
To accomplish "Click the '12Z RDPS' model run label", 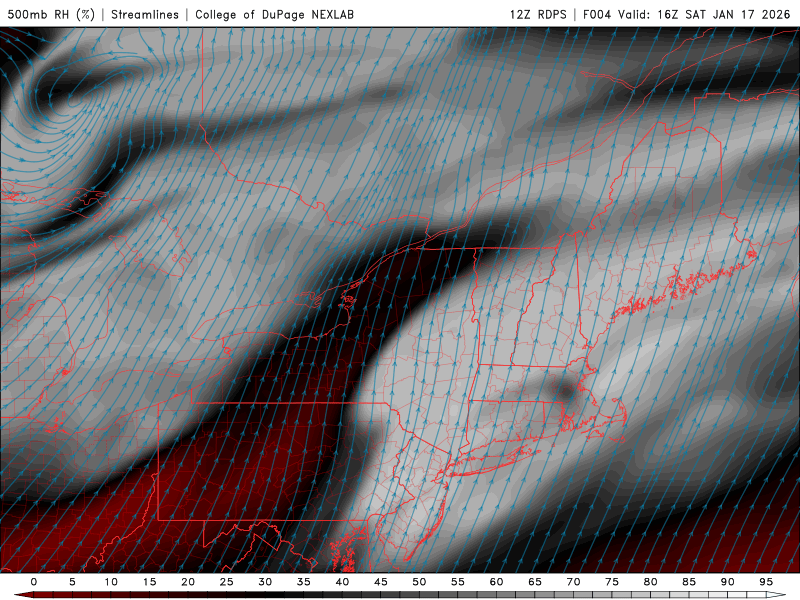I will click(x=538, y=14).
